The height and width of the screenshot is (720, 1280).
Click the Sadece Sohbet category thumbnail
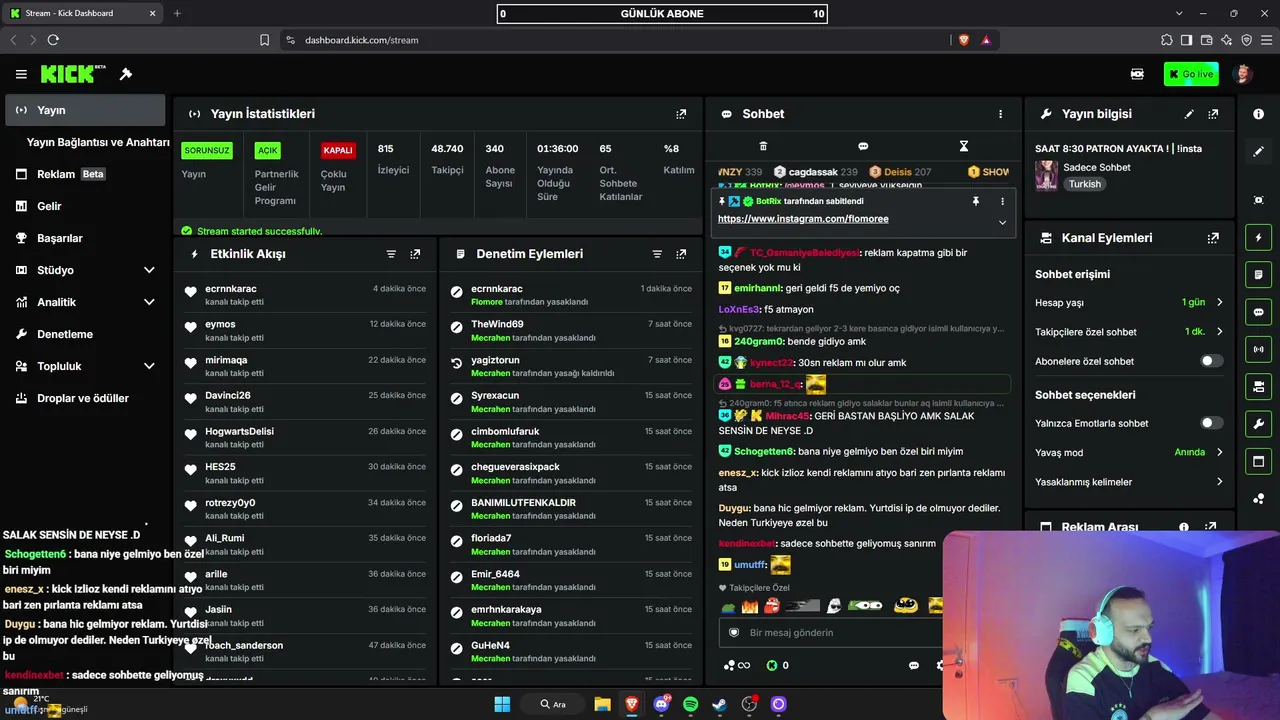(1046, 176)
